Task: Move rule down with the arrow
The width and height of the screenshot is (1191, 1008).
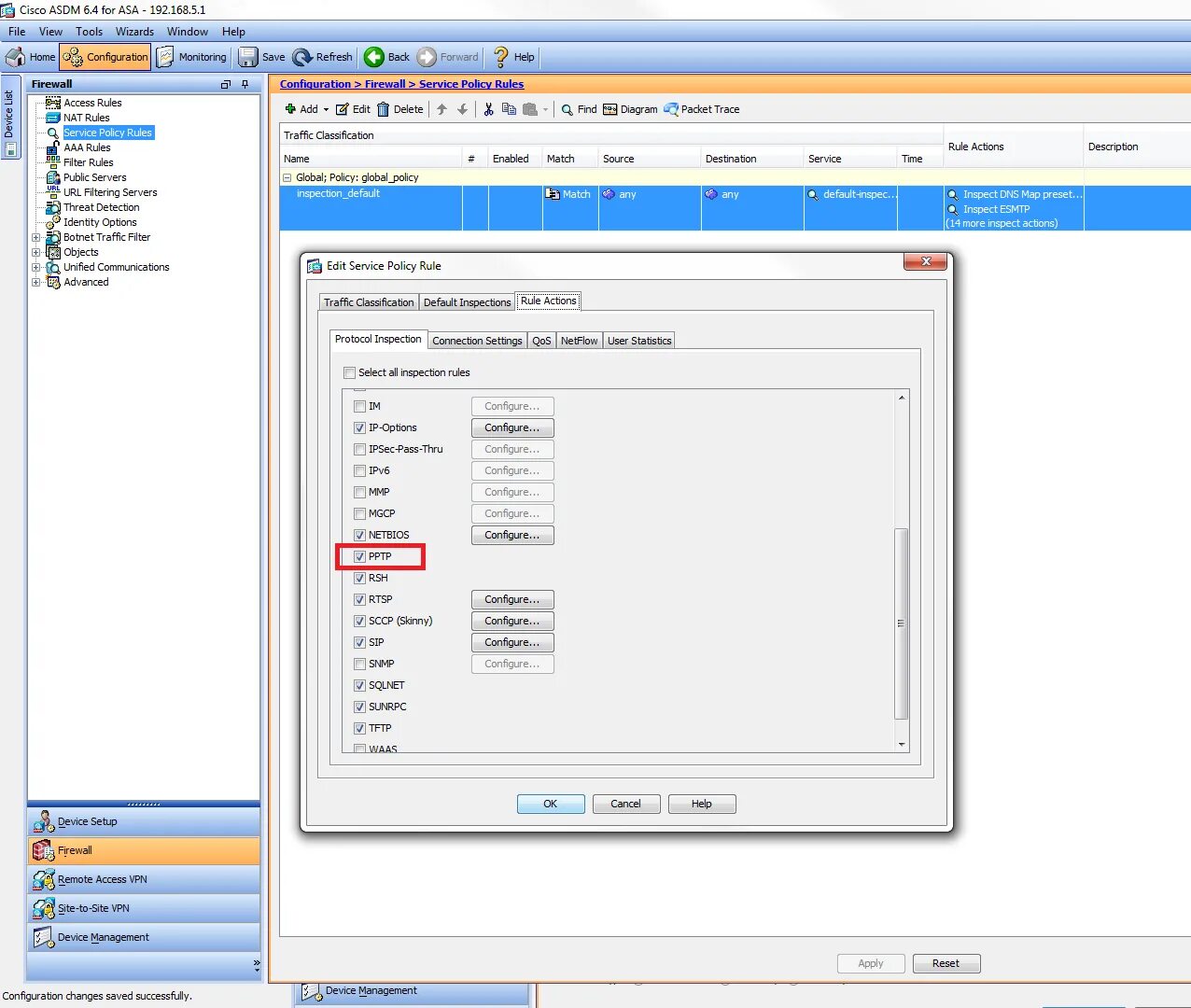Action: (462, 109)
